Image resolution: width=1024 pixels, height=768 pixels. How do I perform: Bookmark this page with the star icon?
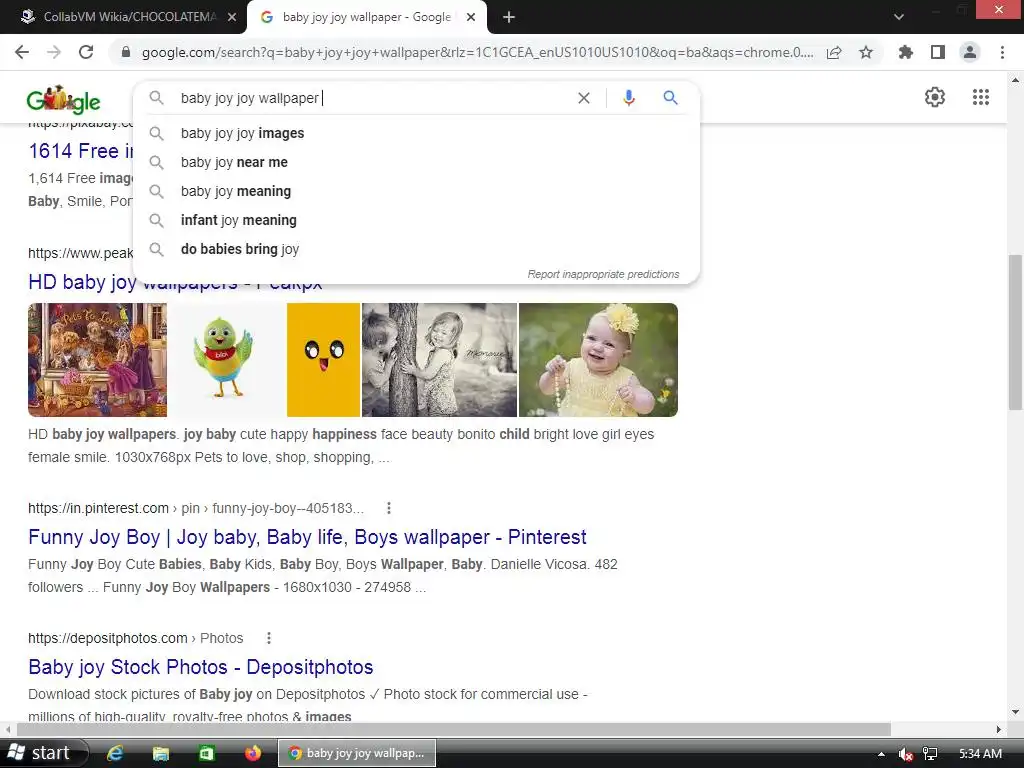tap(866, 52)
